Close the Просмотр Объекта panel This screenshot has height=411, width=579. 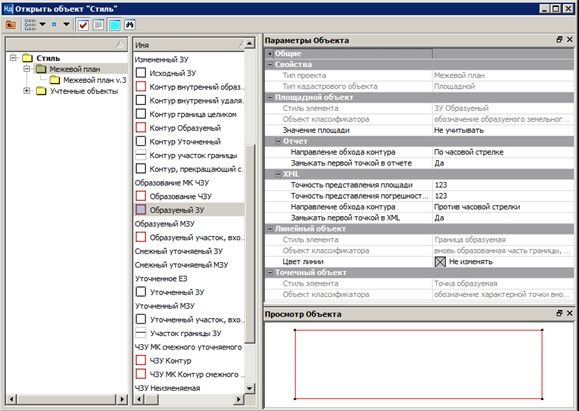tap(570, 313)
